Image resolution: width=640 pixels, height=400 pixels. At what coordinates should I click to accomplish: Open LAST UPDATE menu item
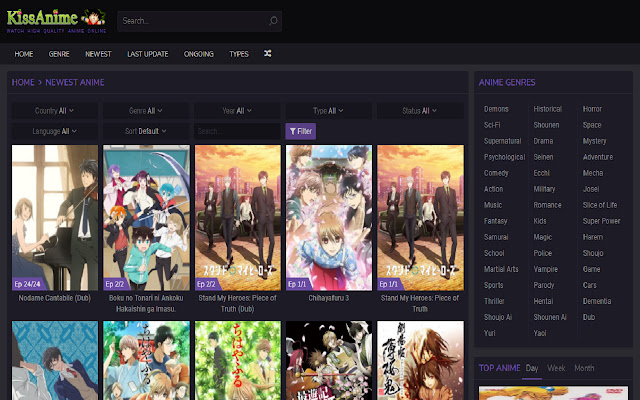[x=148, y=54]
